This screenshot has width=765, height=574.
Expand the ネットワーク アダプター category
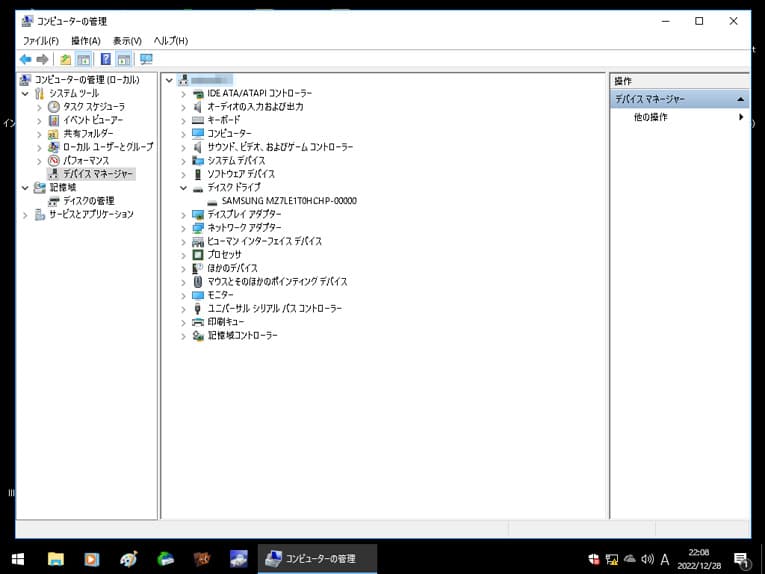183,228
